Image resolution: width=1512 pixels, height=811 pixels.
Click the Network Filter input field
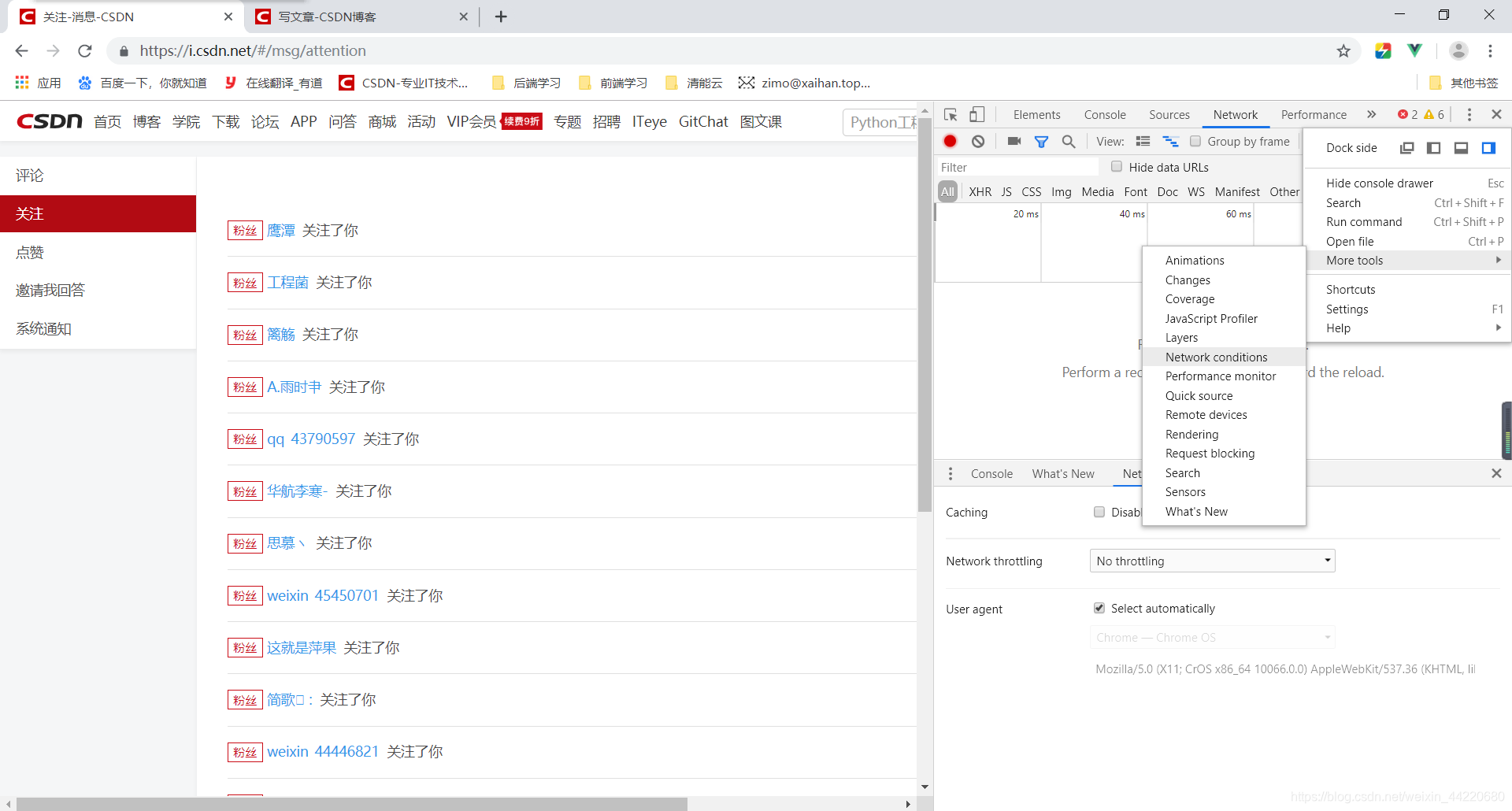1017,168
